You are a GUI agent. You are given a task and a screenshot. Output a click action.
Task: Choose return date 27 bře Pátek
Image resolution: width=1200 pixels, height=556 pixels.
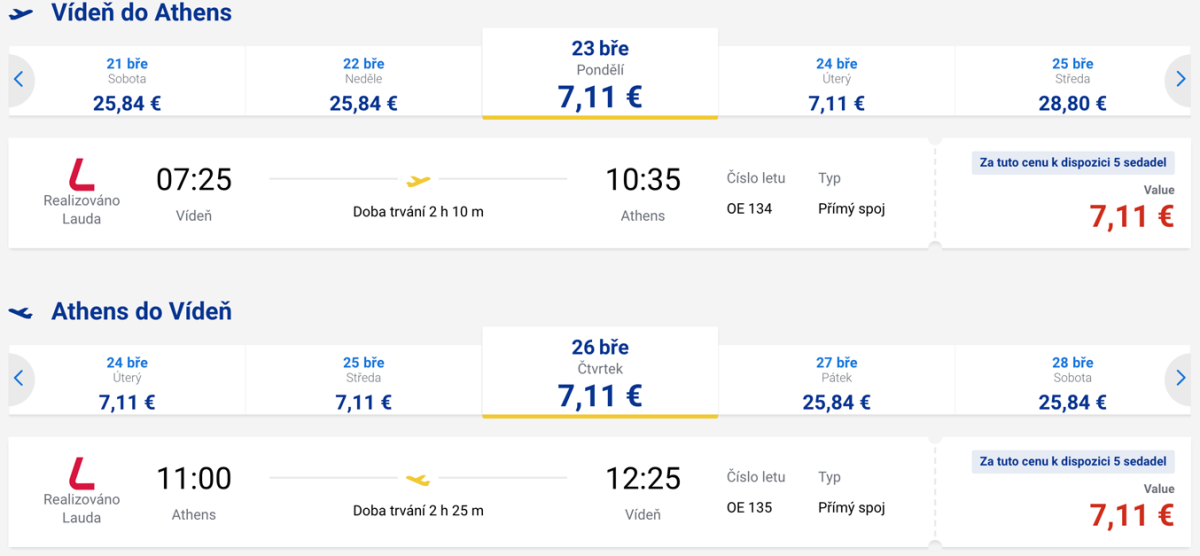pyautogui.click(x=836, y=382)
